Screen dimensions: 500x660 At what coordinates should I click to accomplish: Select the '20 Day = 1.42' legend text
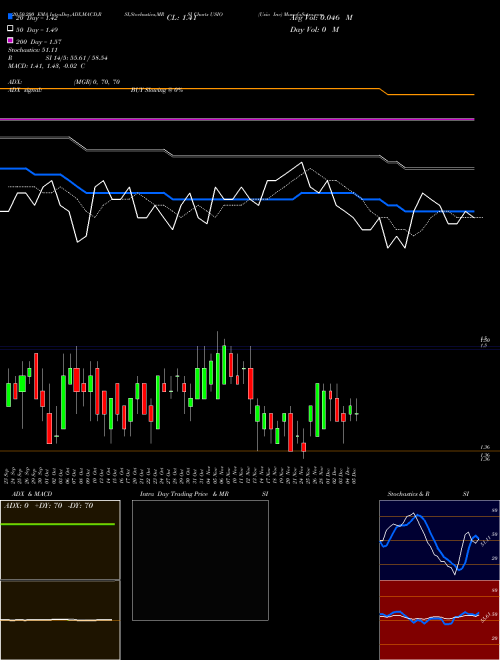click(36, 18)
